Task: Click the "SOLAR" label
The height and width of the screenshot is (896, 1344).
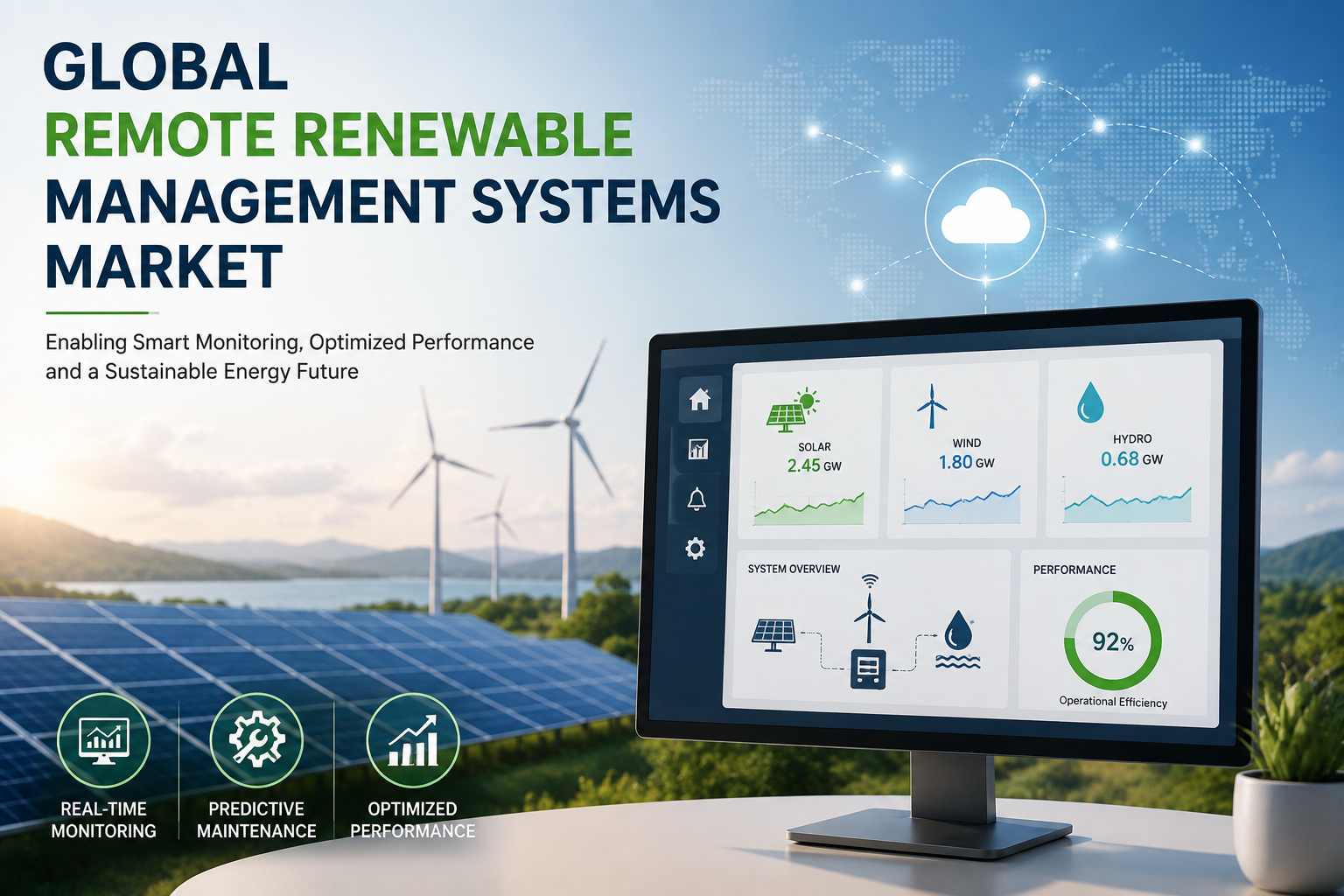Action: tap(815, 447)
